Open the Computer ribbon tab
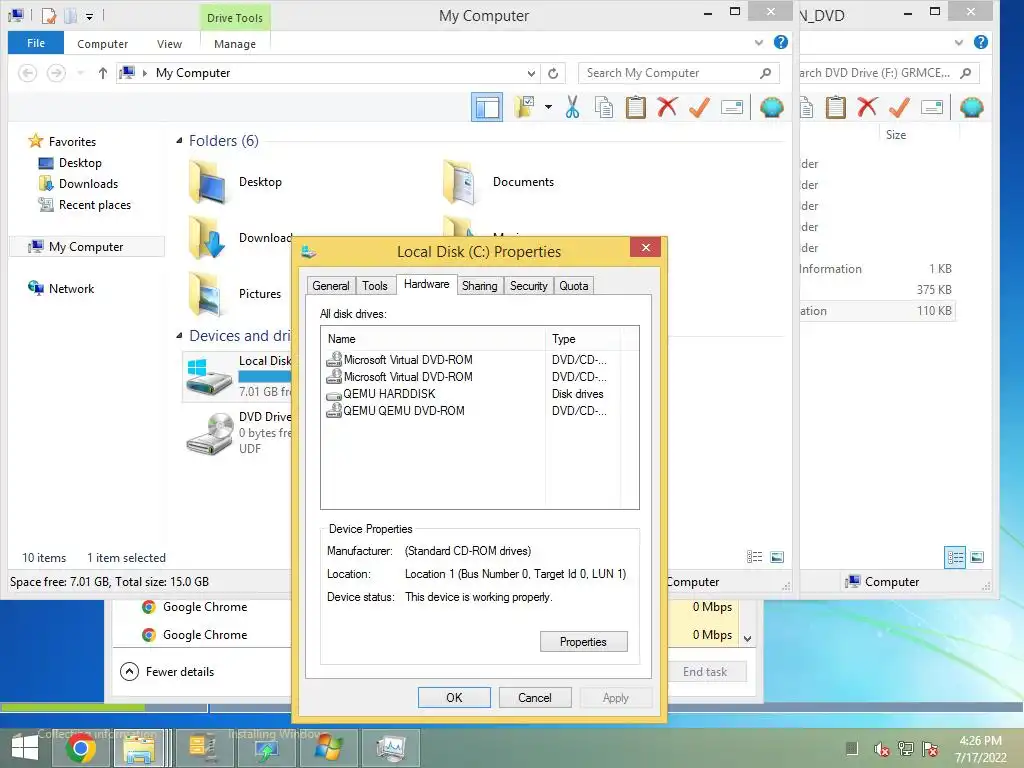 click(x=103, y=44)
